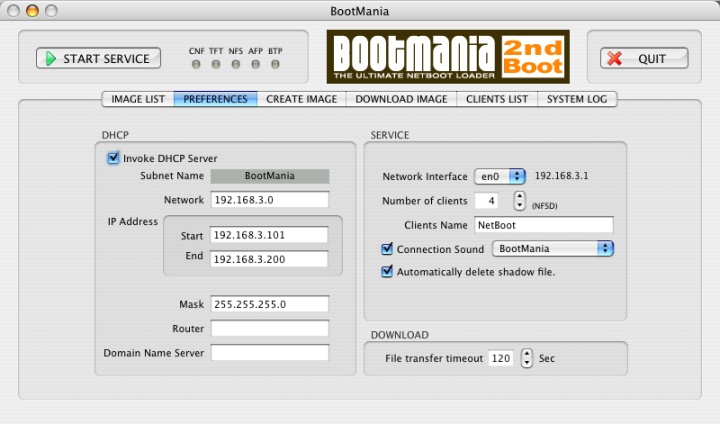Click the IP Address Start field
Image resolution: width=720 pixels, height=424 pixels.
pos(269,235)
